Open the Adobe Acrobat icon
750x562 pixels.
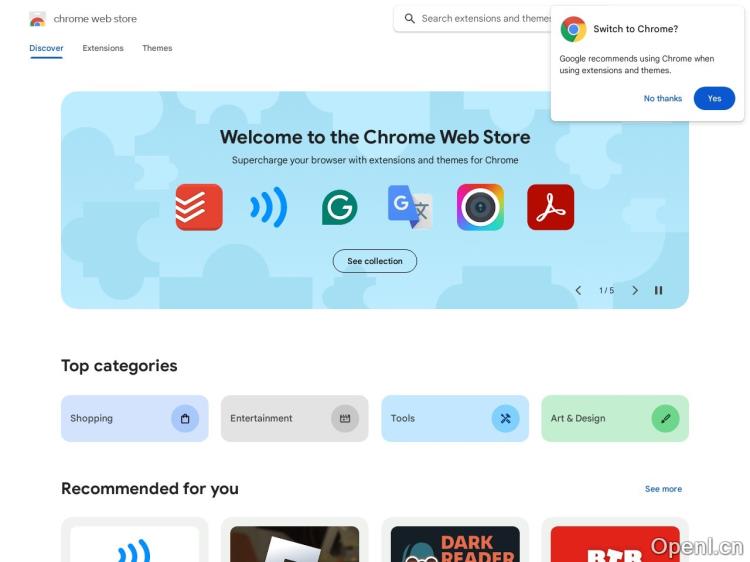point(551,207)
